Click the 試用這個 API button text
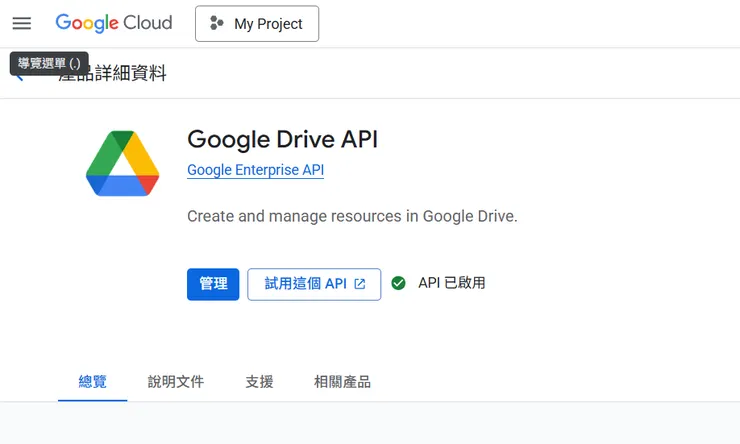 pos(305,284)
